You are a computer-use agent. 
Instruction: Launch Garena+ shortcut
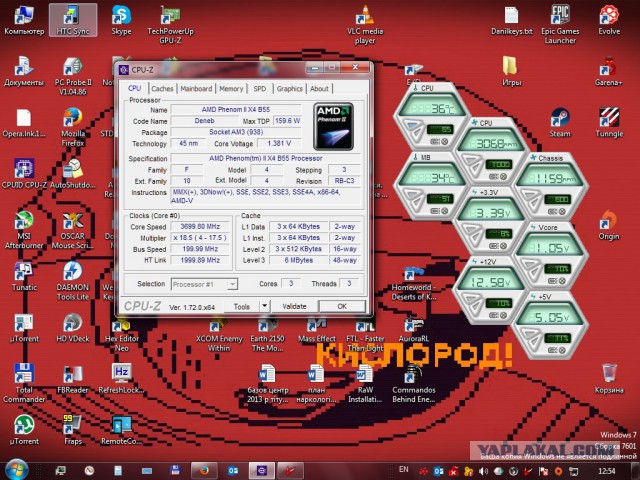608,71
